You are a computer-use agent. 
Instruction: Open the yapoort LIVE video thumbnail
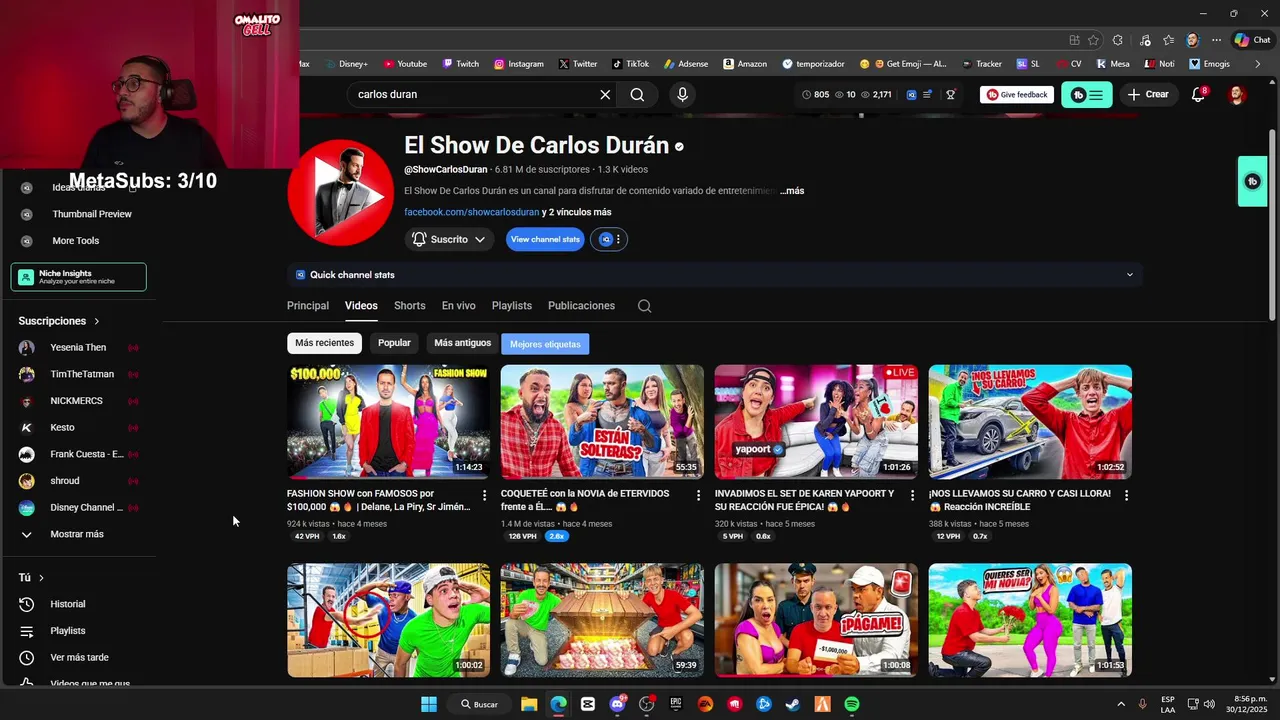[816, 421]
